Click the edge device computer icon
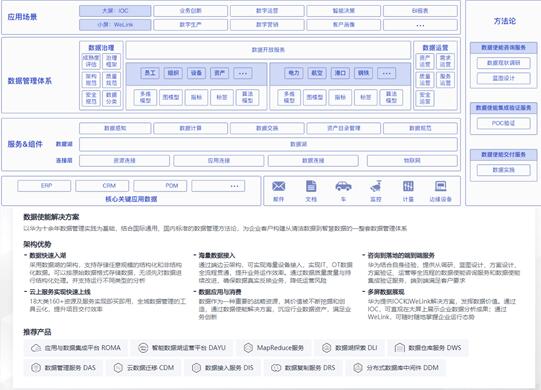 click(x=441, y=186)
